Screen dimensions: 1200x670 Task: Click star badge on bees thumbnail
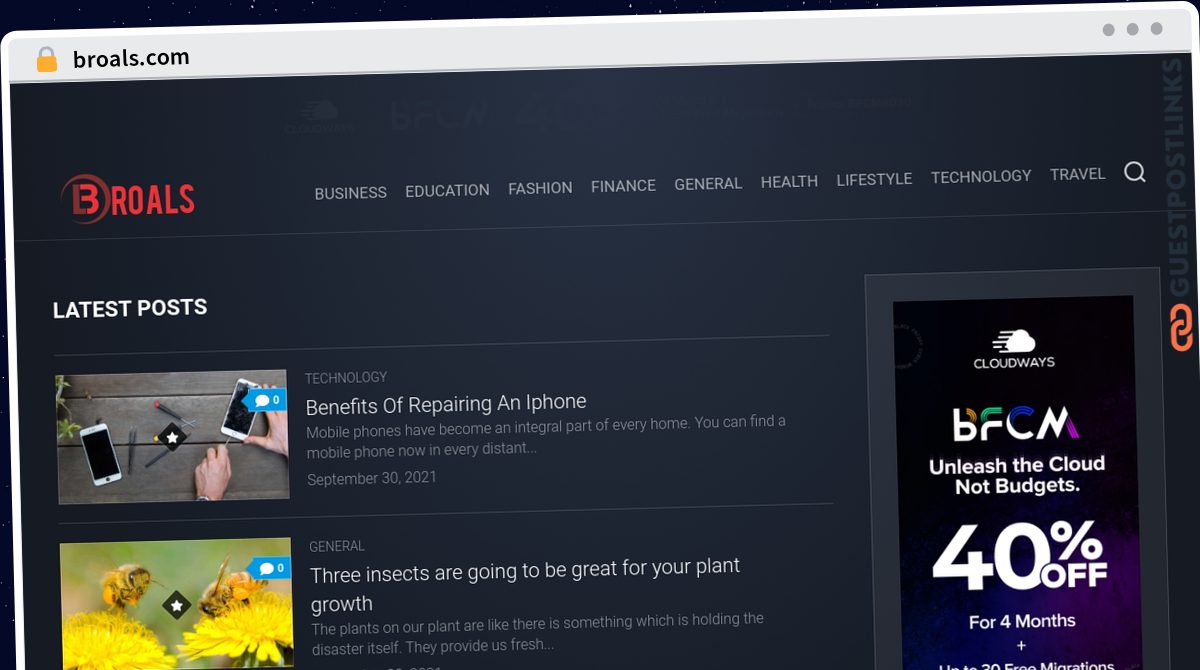point(176,605)
